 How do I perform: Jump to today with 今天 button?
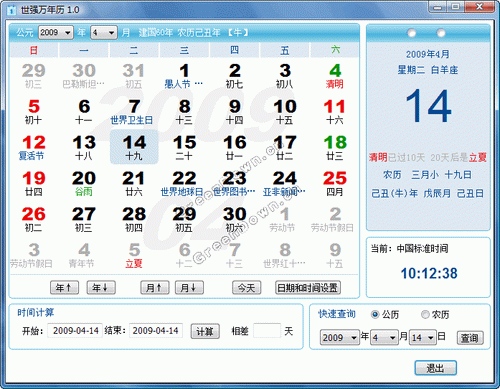247,288
